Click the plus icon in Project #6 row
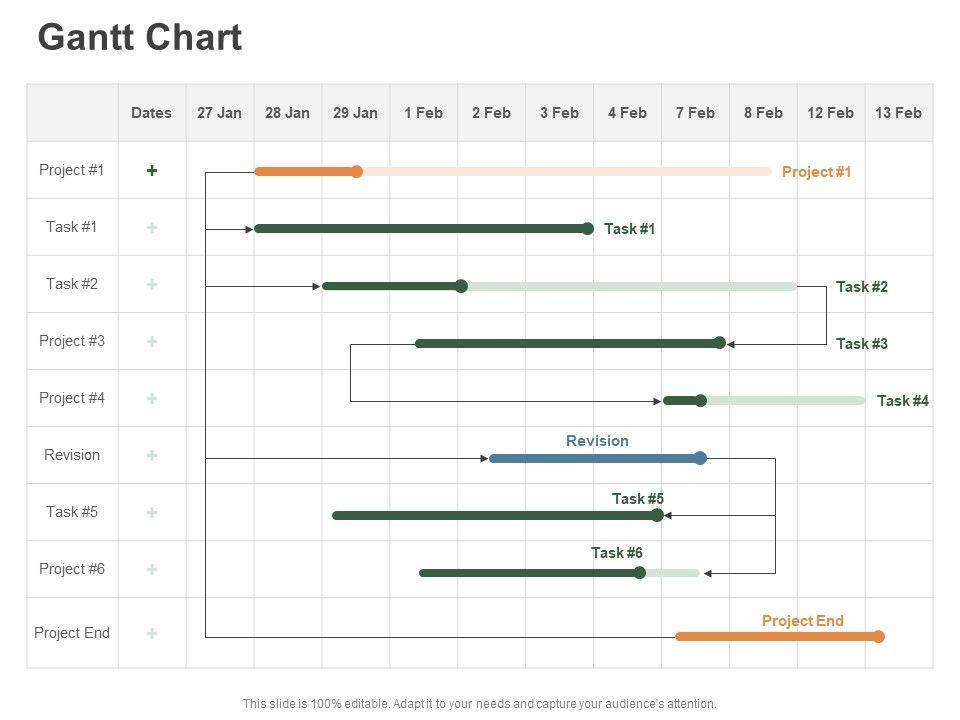The image size is (960, 720). tap(152, 569)
